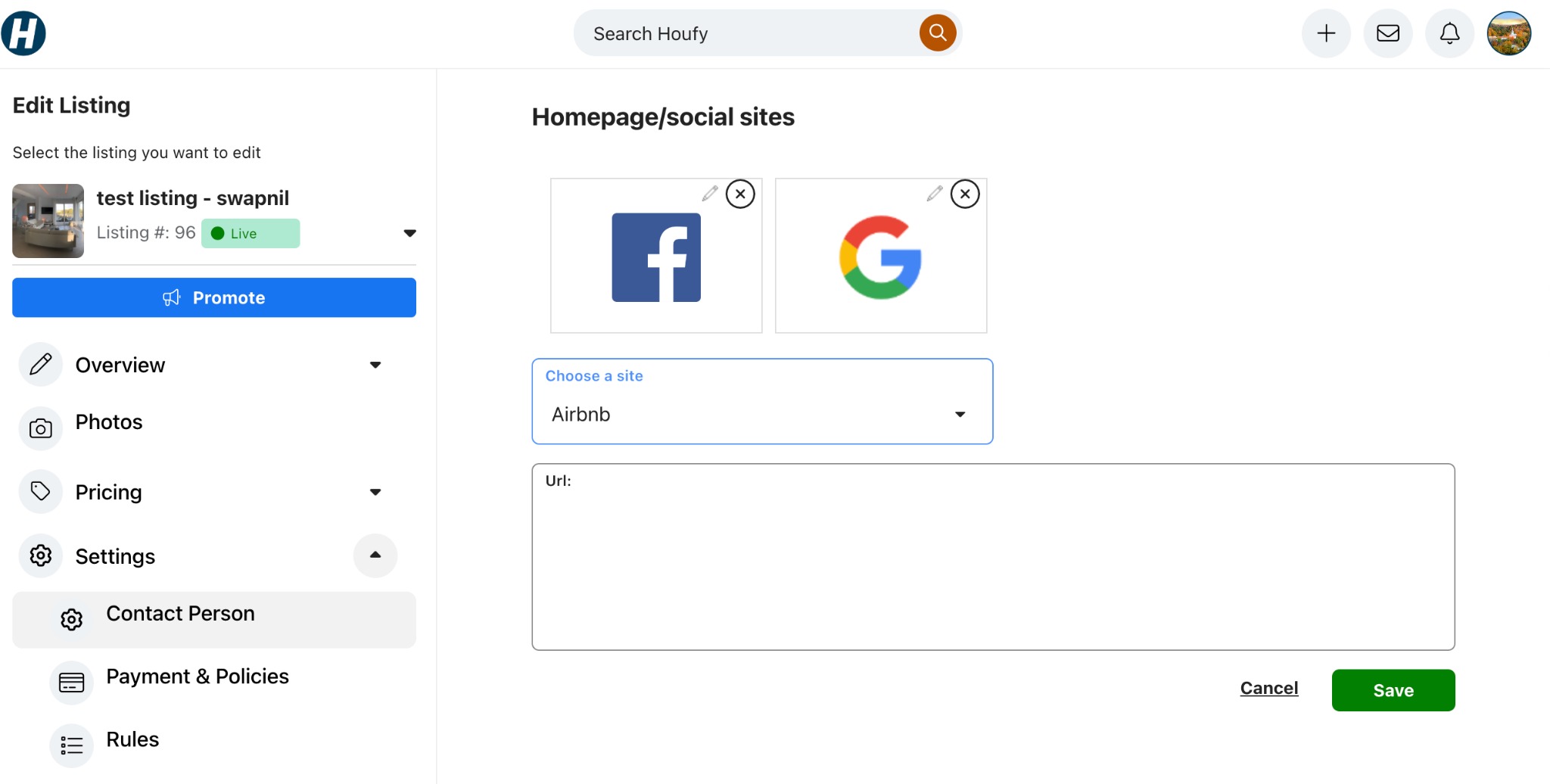Open the notifications bell icon

point(1449,33)
